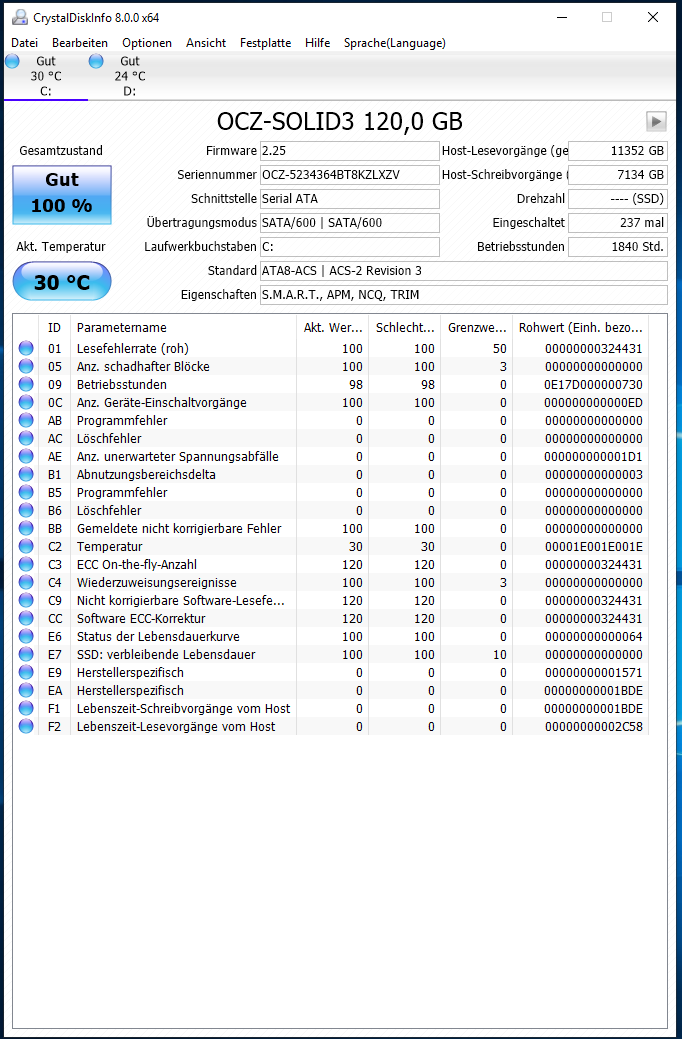
Task: Click the Schlecht... column header
Action: tap(404, 327)
